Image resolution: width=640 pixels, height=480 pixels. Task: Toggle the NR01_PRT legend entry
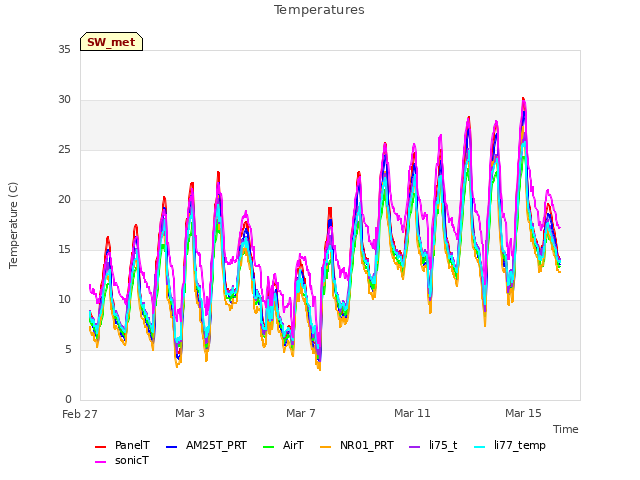click(357, 445)
